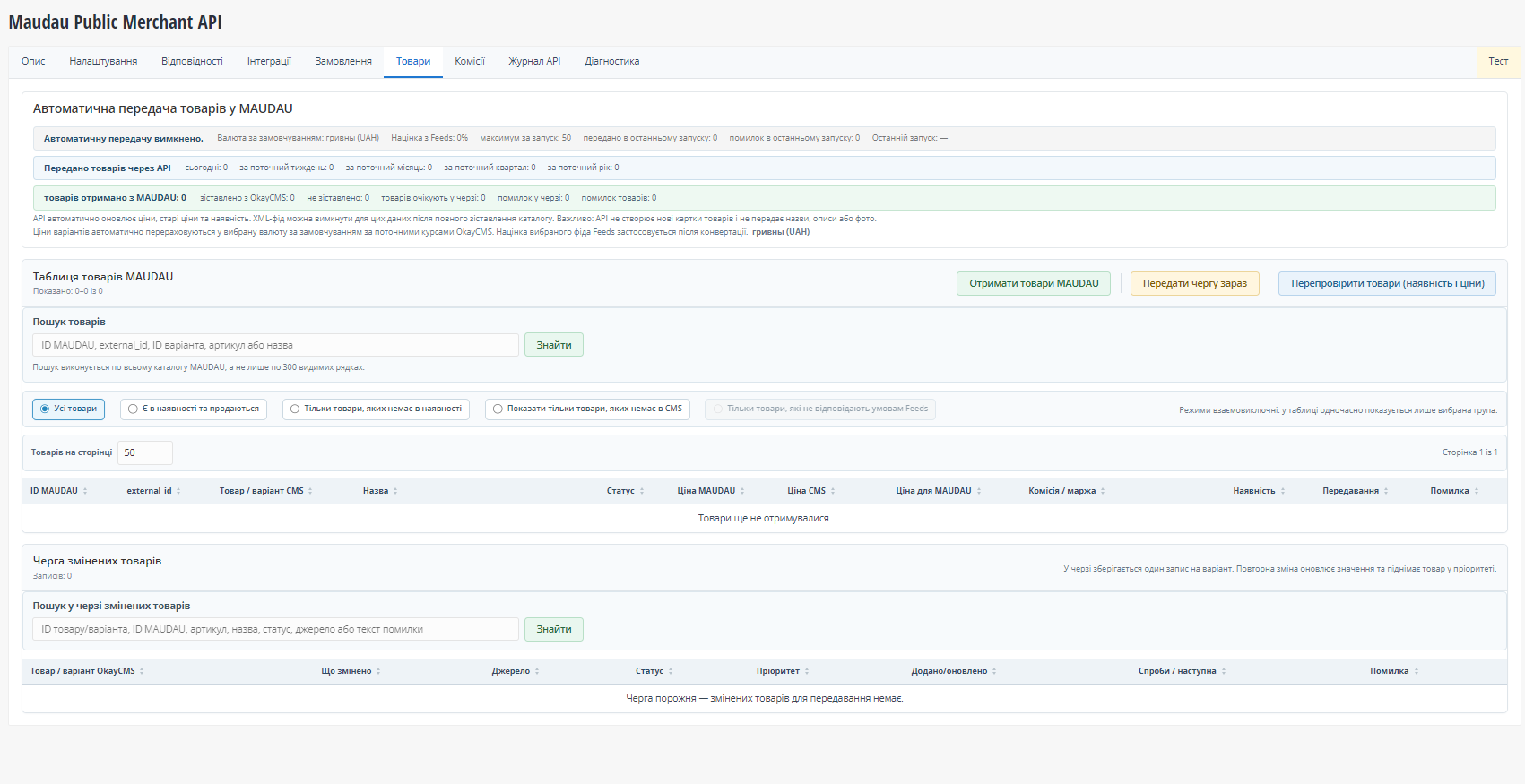Toggle sort arrows on Спроби / наступна

1224,671
